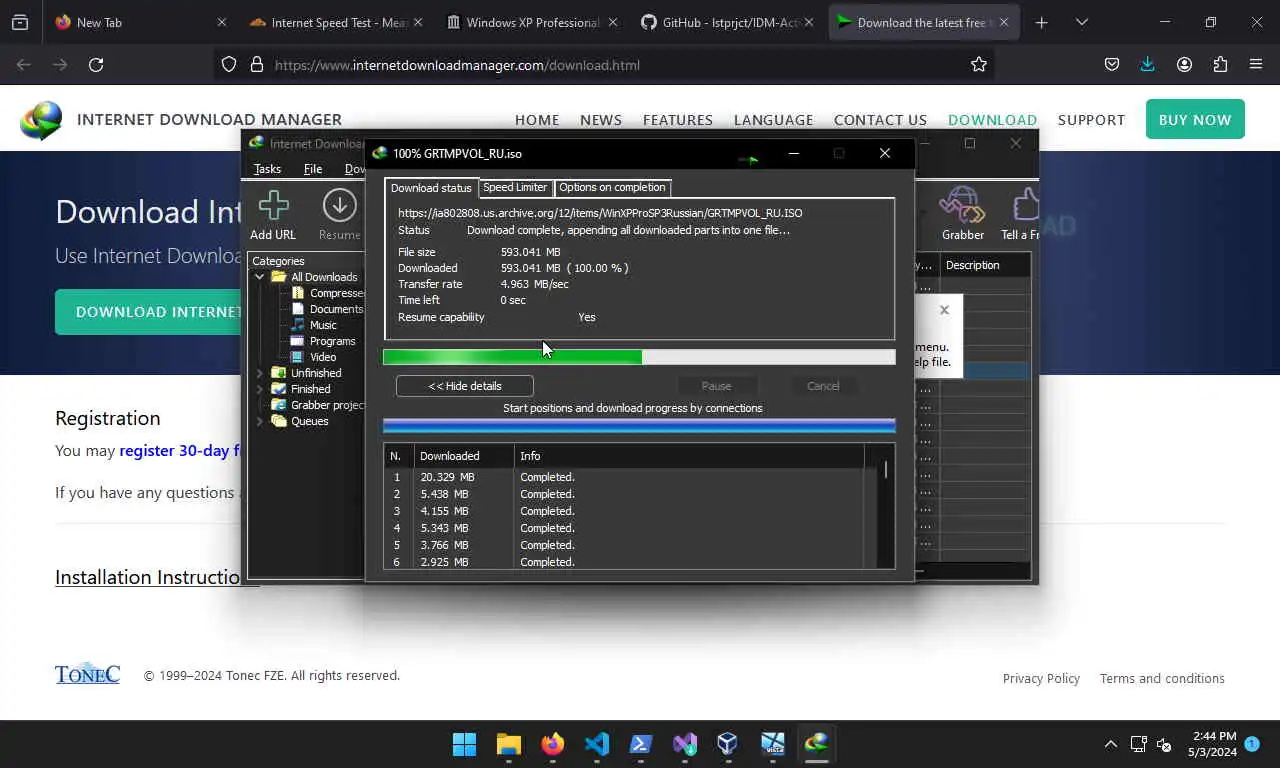
Task: Select the Programs category icon
Action: point(297,341)
